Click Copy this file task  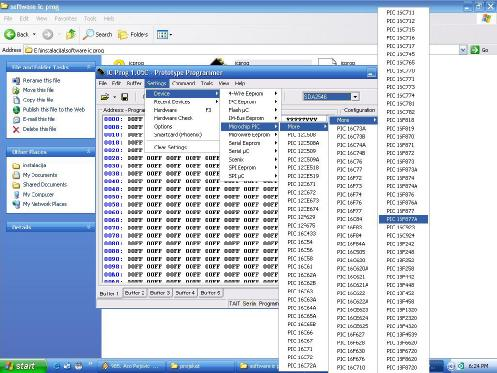pos(38,100)
